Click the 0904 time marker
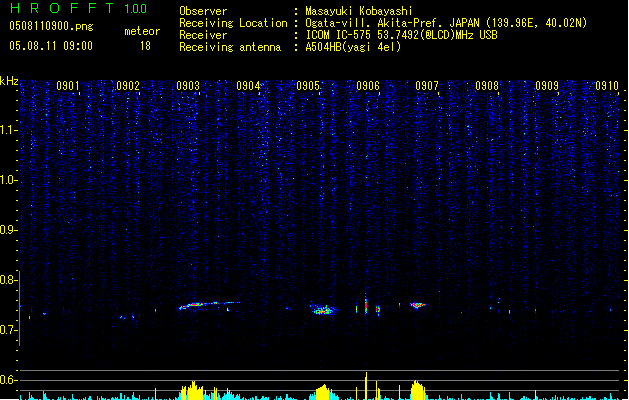 (248, 86)
